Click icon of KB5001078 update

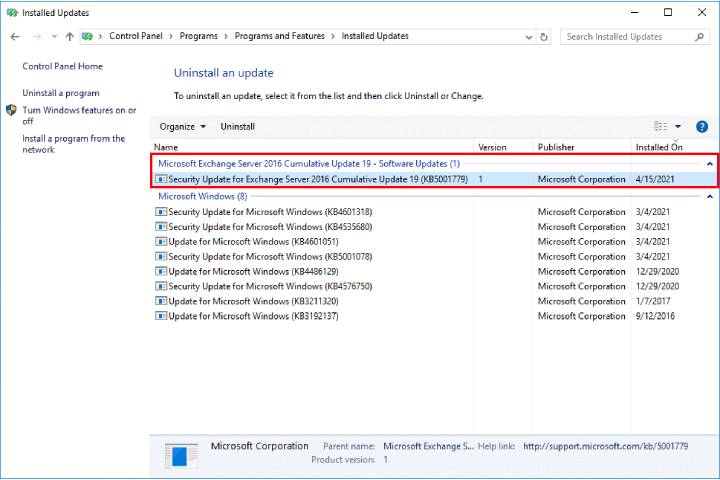click(161, 256)
